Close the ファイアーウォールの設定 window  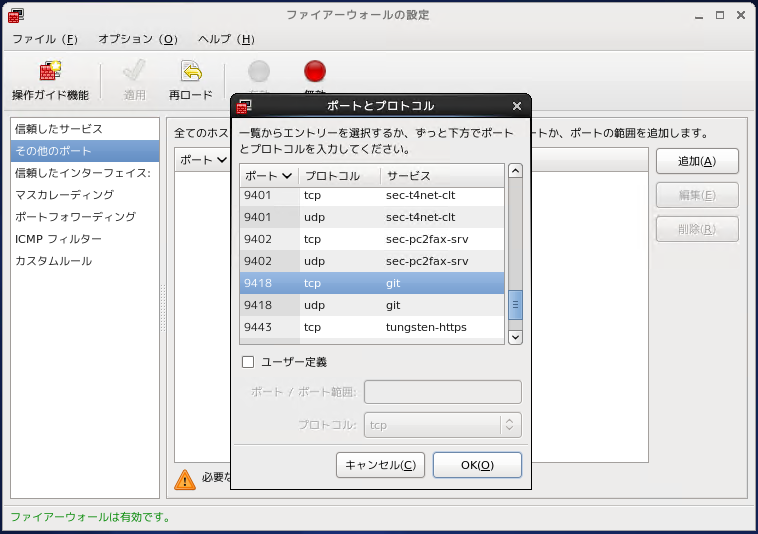click(x=741, y=15)
